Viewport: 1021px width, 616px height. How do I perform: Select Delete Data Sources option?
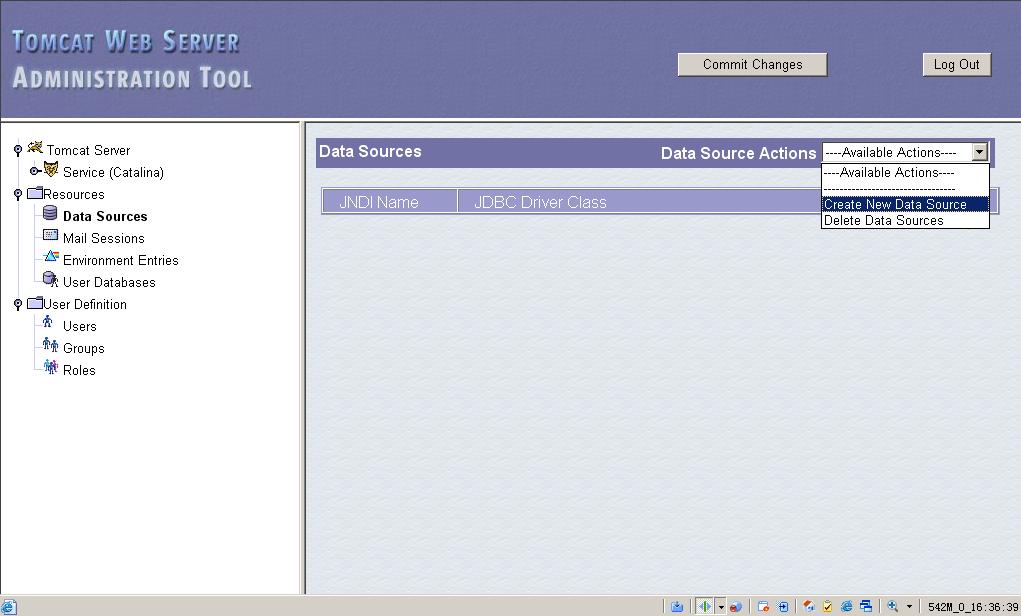[x=905, y=221]
